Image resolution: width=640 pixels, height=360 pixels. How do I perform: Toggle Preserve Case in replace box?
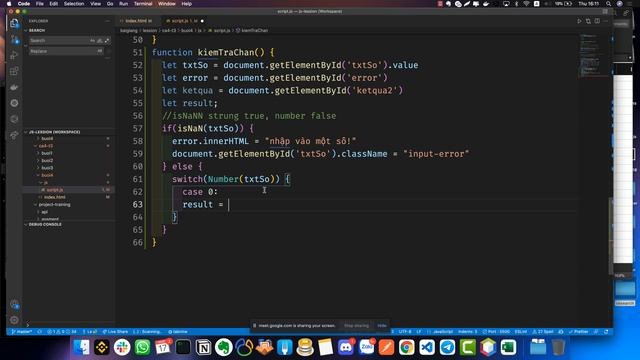(100, 51)
